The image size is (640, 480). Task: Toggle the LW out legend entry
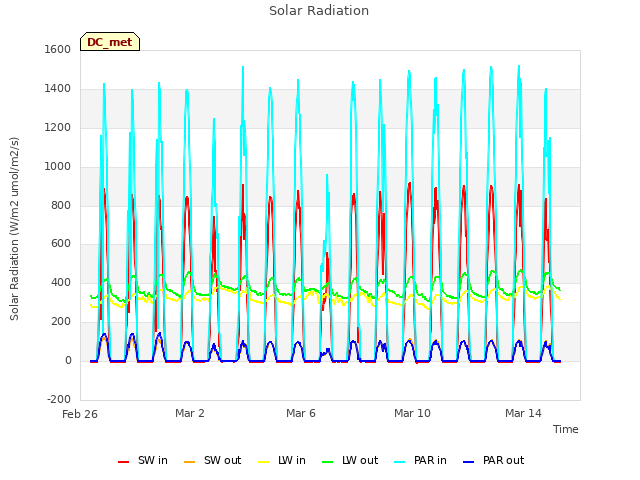click(350, 460)
